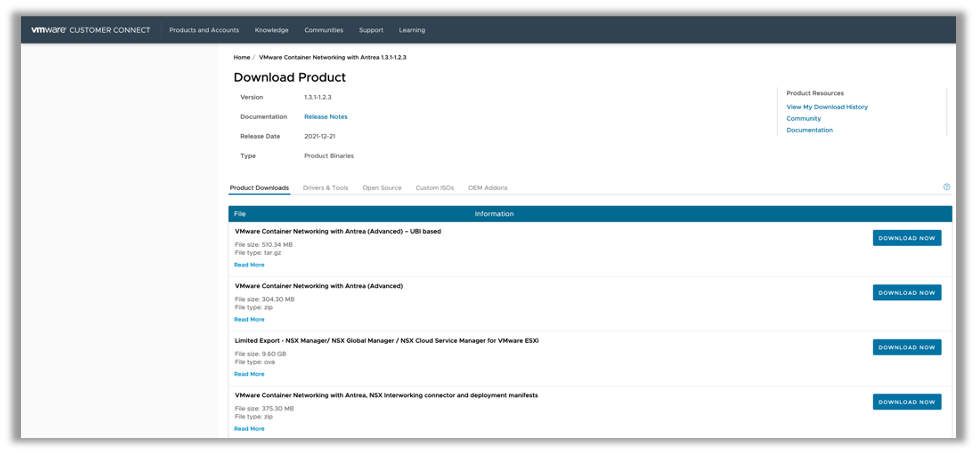Click the Release Notes link
Screen dimensions: 976x454
[326, 117]
